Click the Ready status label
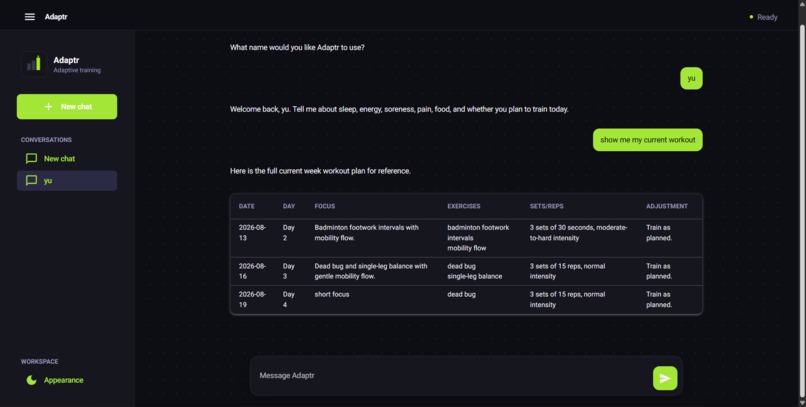 [x=767, y=17]
